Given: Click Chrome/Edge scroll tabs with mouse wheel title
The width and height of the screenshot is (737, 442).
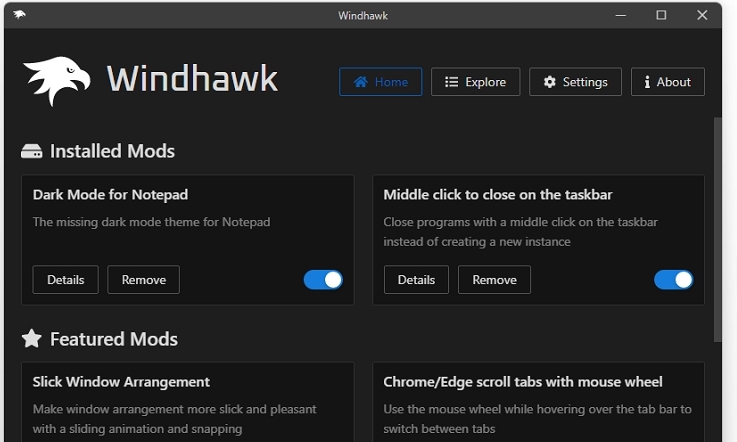Looking at the screenshot, I should [523, 382].
